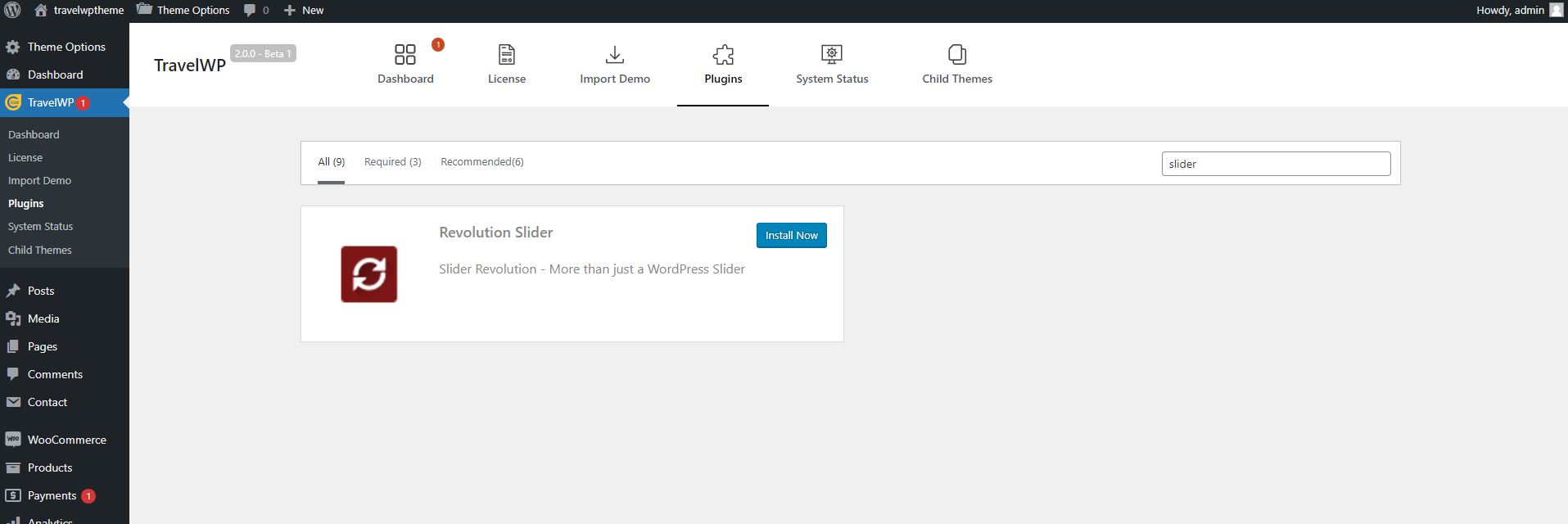Click the admin bar comment count '0'
The width and height of the screenshot is (1568, 524).
(x=265, y=11)
